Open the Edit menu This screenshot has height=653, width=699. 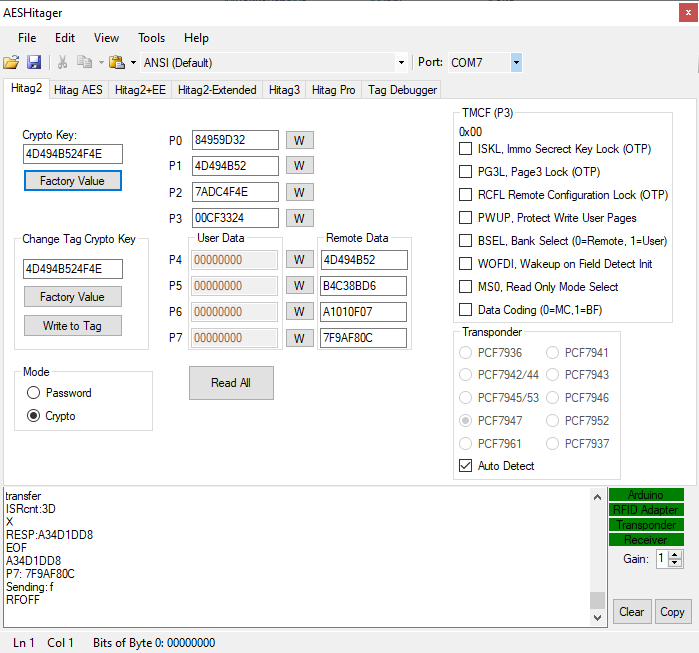tap(65, 38)
